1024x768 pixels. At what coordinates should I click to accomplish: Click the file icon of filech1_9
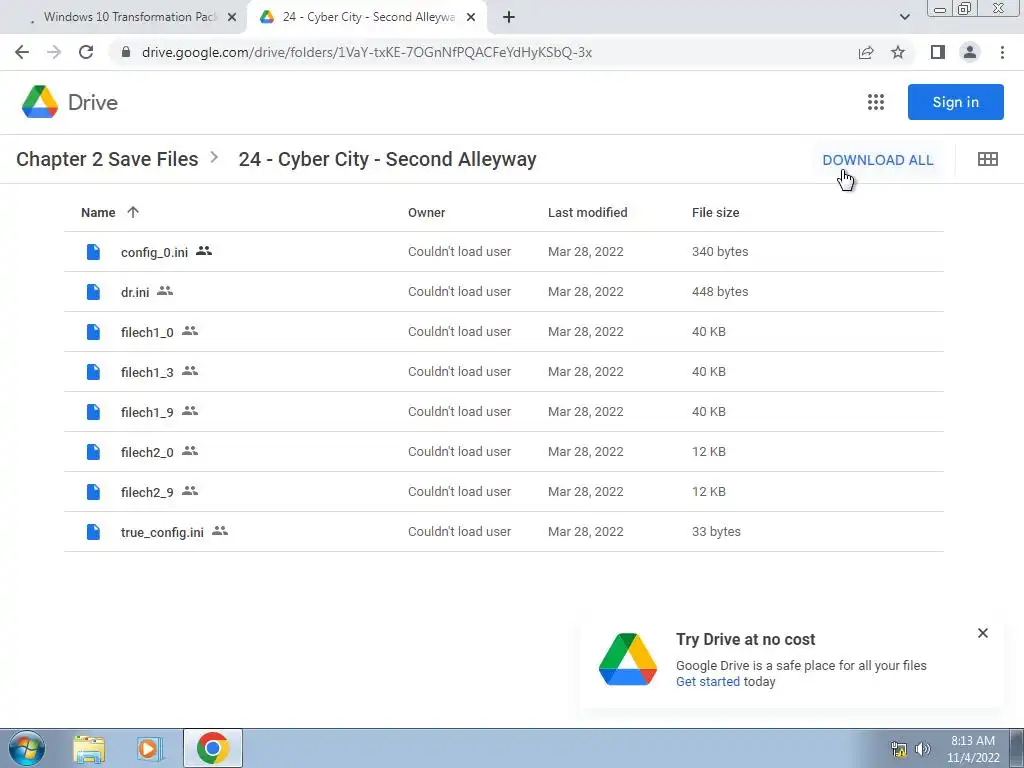(x=93, y=411)
